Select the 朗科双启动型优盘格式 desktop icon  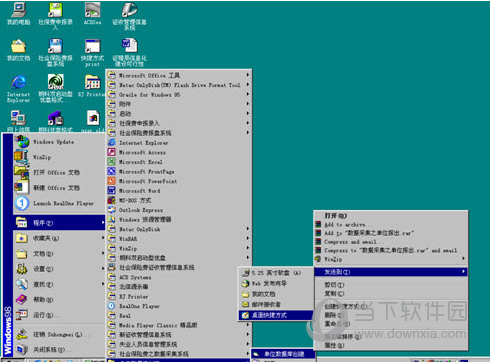pos(55,88)
